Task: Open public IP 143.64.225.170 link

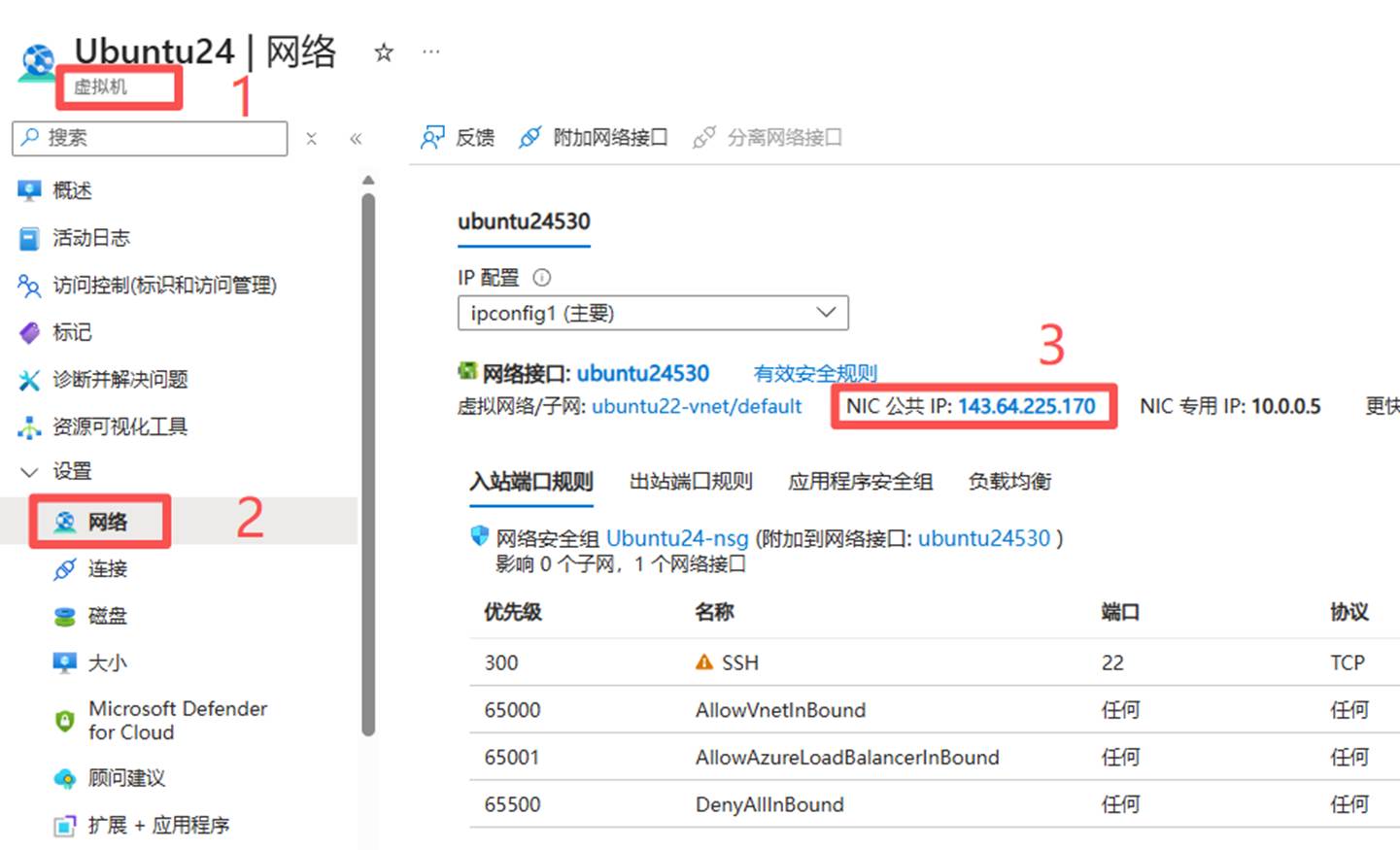Action: (1026, 406)
